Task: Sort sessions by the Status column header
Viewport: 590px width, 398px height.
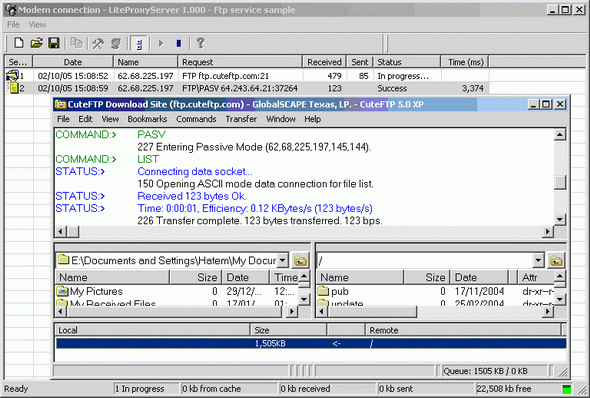Action: pos(407,62)
